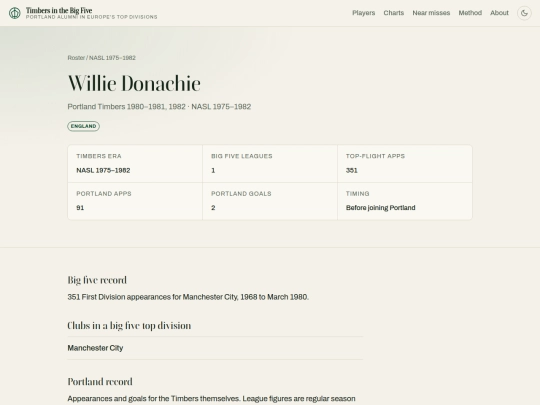Go to the Near misses page
540x405 pixels.
(x=431, y=13)
